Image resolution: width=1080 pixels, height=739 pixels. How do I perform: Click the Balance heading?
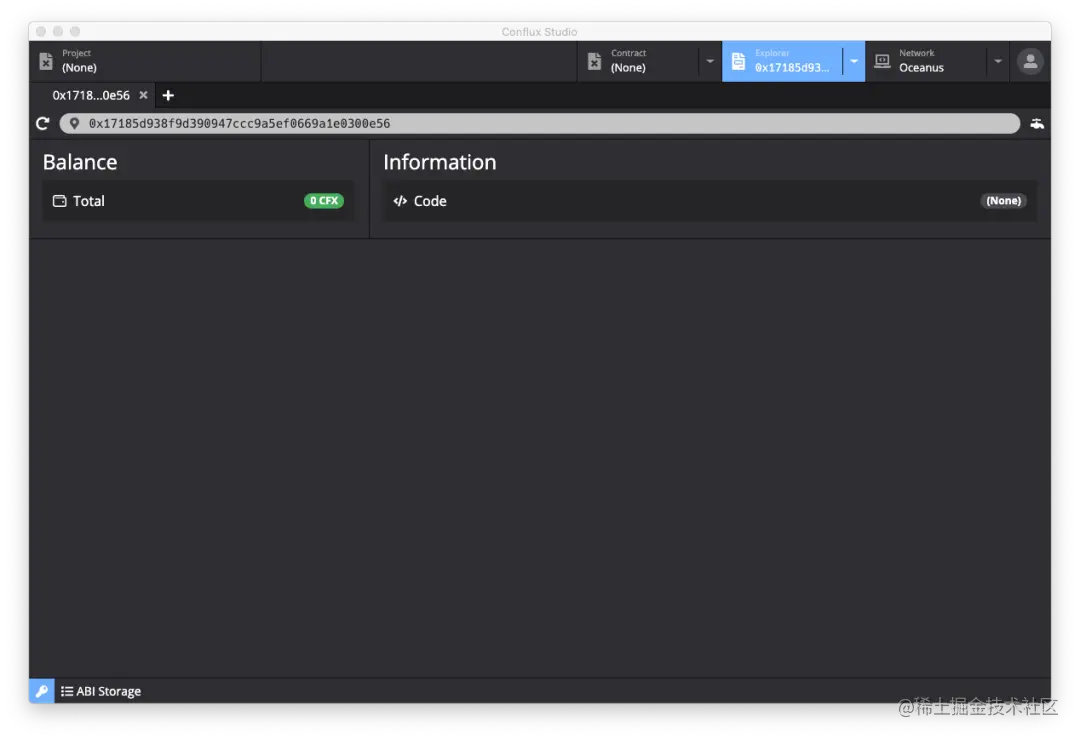[x=80, y=163]
